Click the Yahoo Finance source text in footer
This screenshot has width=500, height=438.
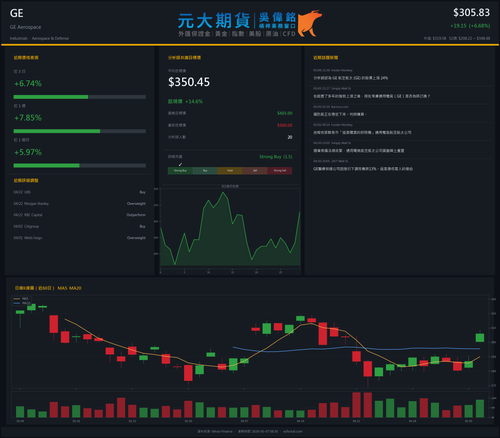pos(215,431)
